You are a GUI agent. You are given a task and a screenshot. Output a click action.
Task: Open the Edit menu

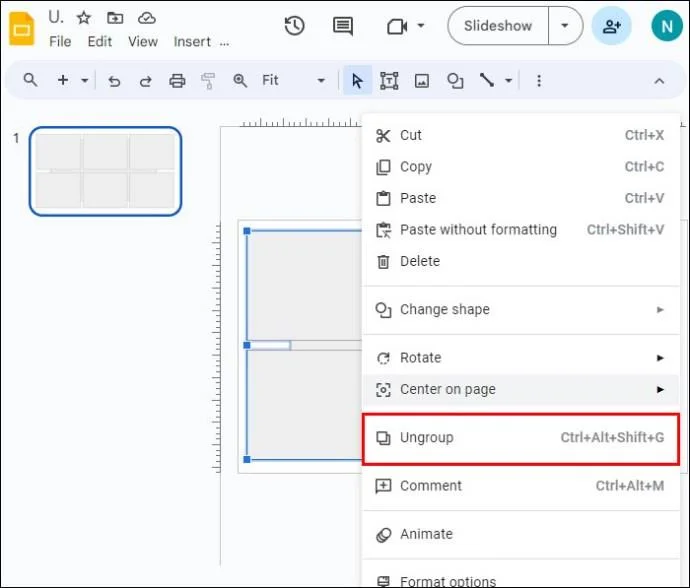click(99, 42)
